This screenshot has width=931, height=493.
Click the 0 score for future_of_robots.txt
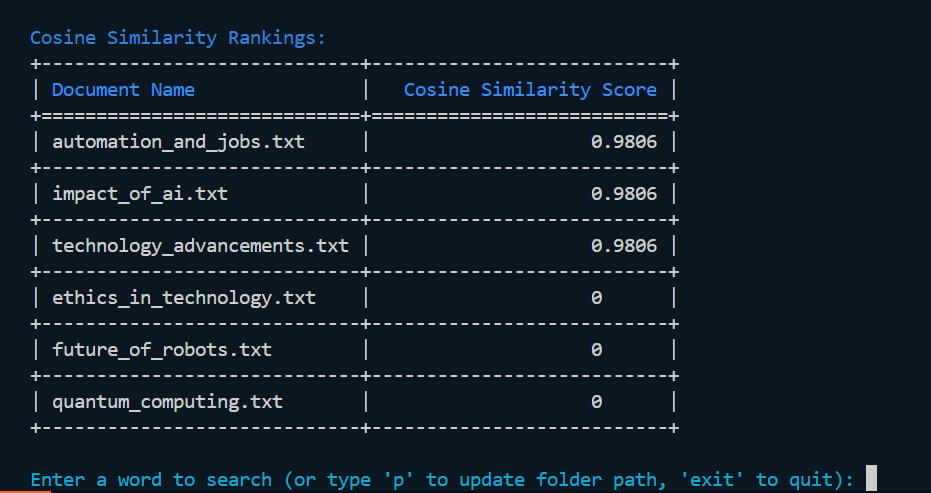(597, 349)
